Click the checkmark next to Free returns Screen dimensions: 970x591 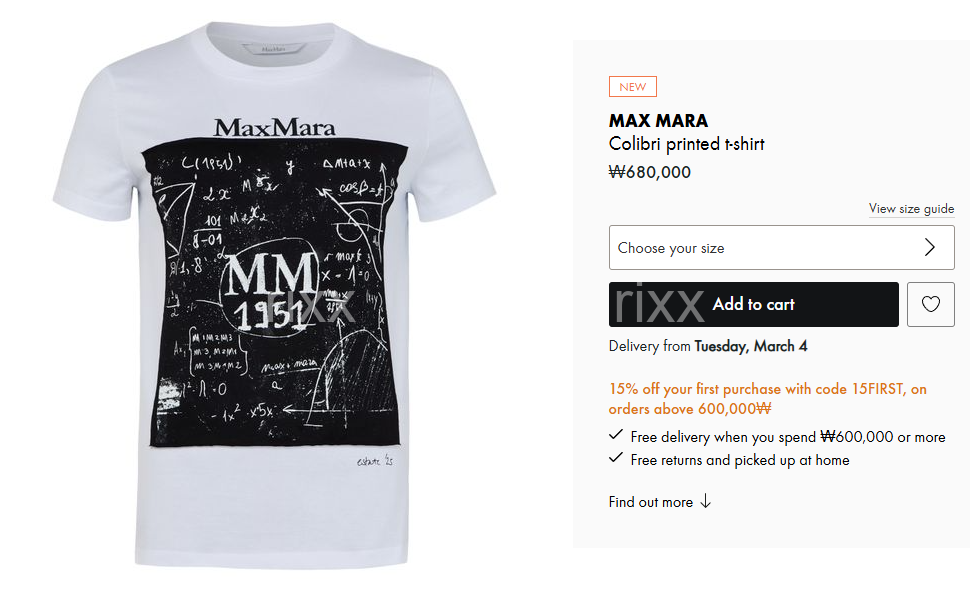pyautogui.click(x=616, y=458)
